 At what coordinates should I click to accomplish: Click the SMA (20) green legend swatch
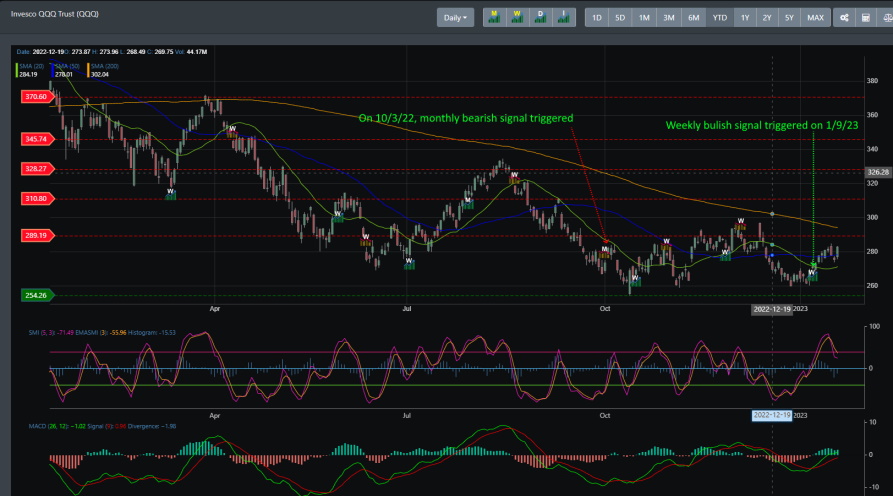pos(17,71)
